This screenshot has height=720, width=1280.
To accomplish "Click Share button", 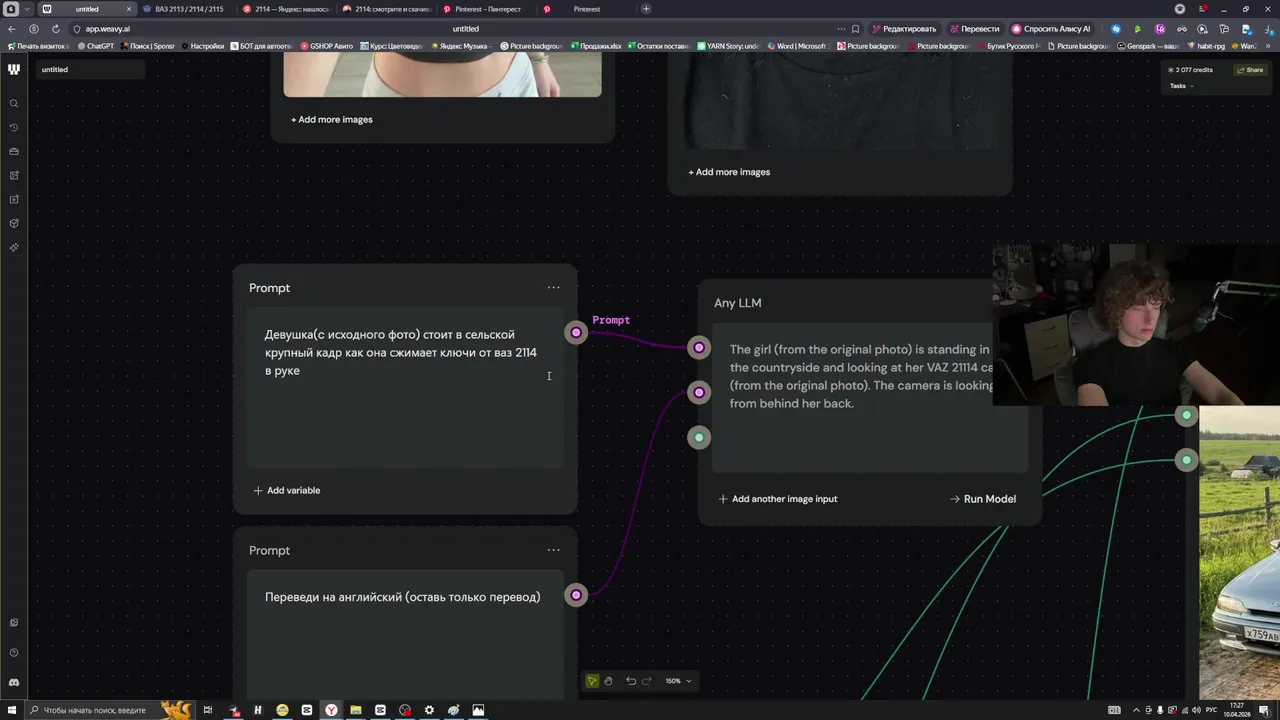I will 1250,70.
